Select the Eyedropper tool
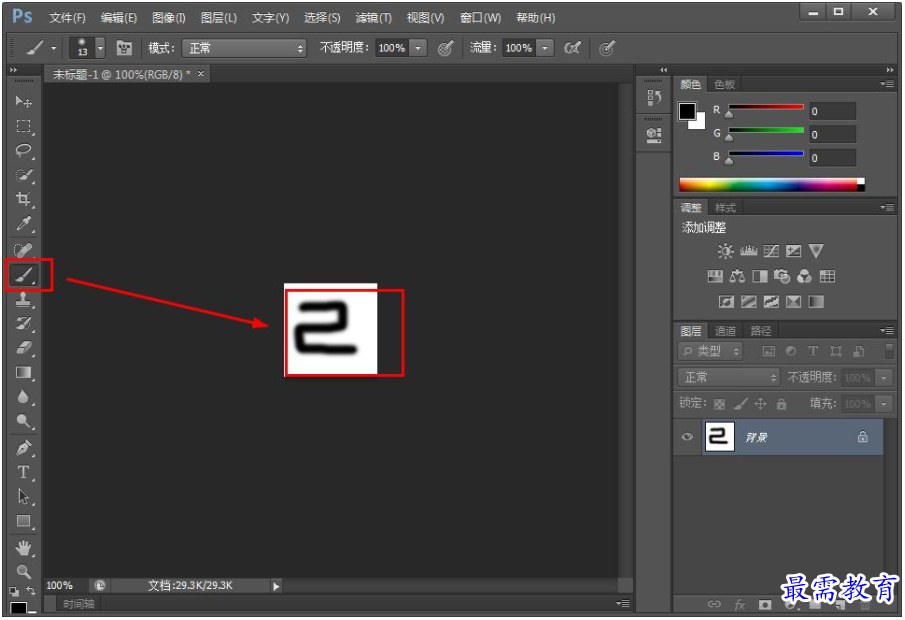The image size is (905, 620). [x=23, y=224]
